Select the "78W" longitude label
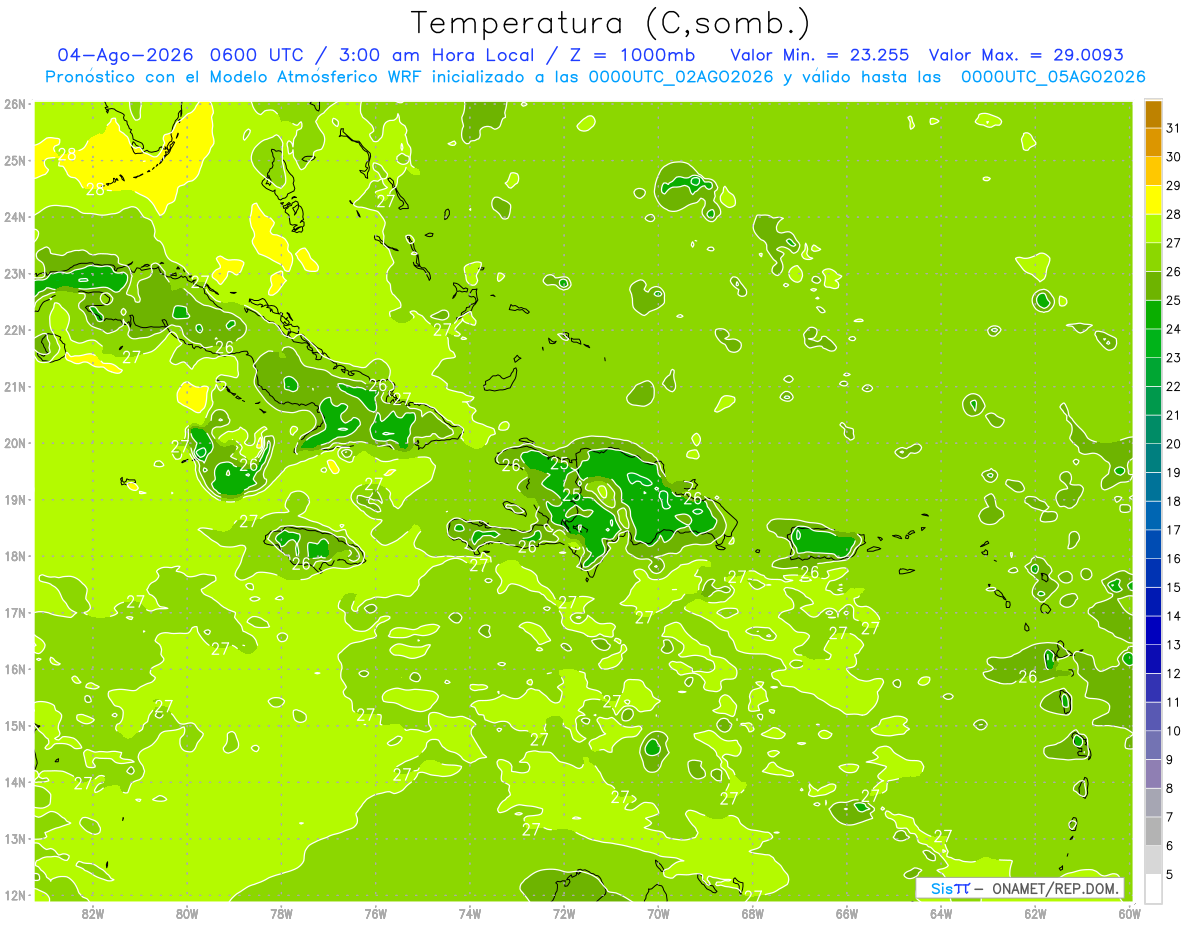The width and height of the screenshot is (1200, 927). (281, 913)
